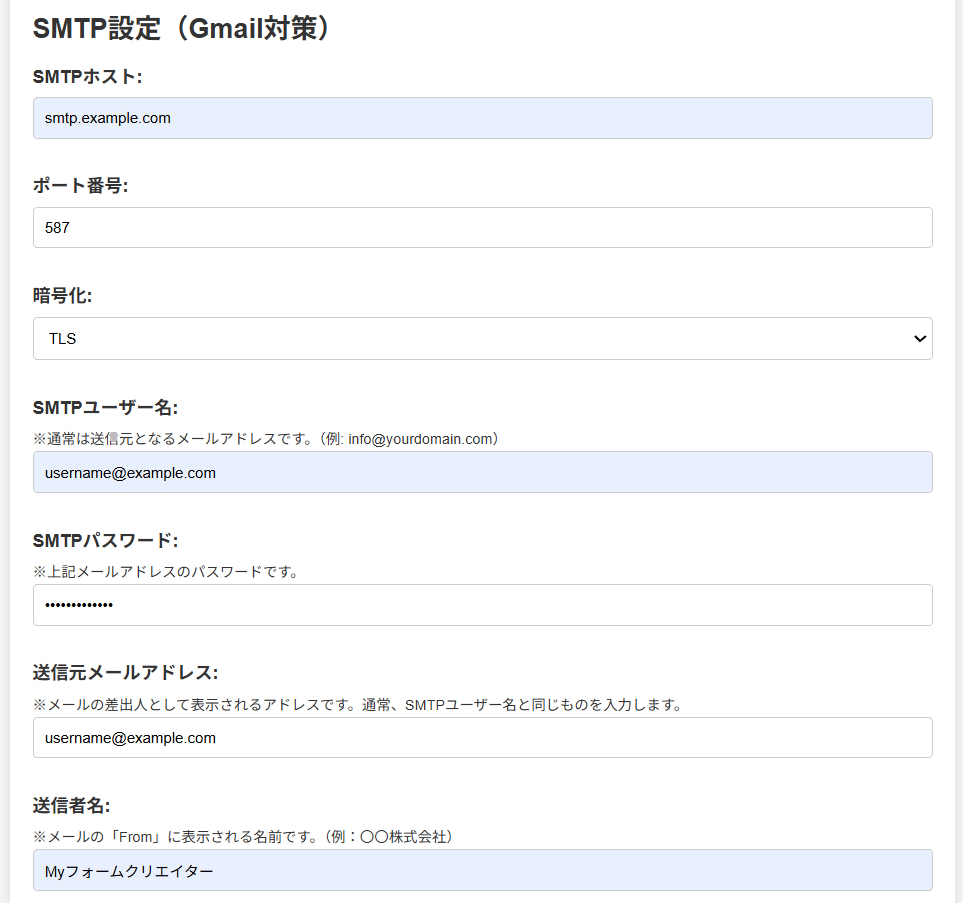Screen dimensions: 963x903
Task: Click the chevron arrow of the 暗号化 select
Action: 920,339
